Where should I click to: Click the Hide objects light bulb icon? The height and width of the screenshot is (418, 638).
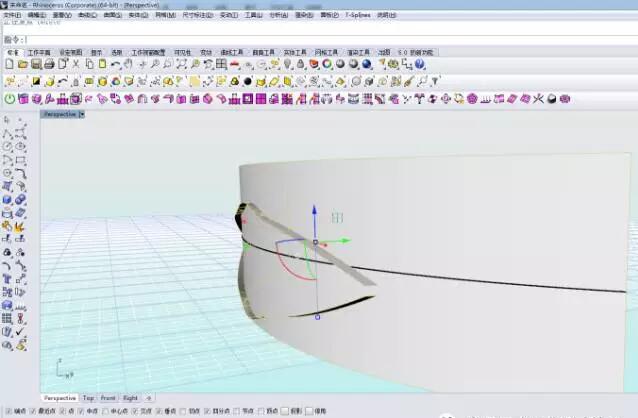pyautogui.click(x=288, y=64)
